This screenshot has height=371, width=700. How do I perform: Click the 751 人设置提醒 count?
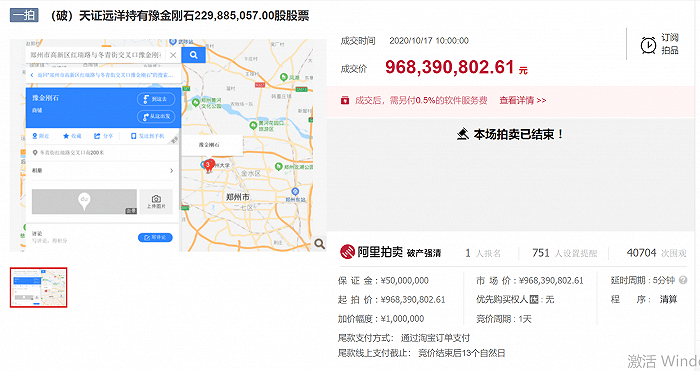[x=564, y=253]
